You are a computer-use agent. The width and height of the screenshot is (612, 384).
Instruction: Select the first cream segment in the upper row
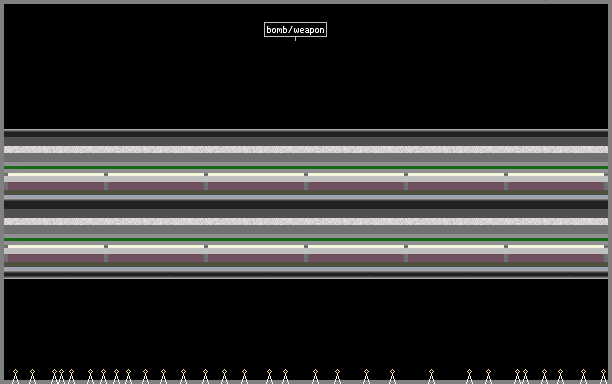coord(56,174)
